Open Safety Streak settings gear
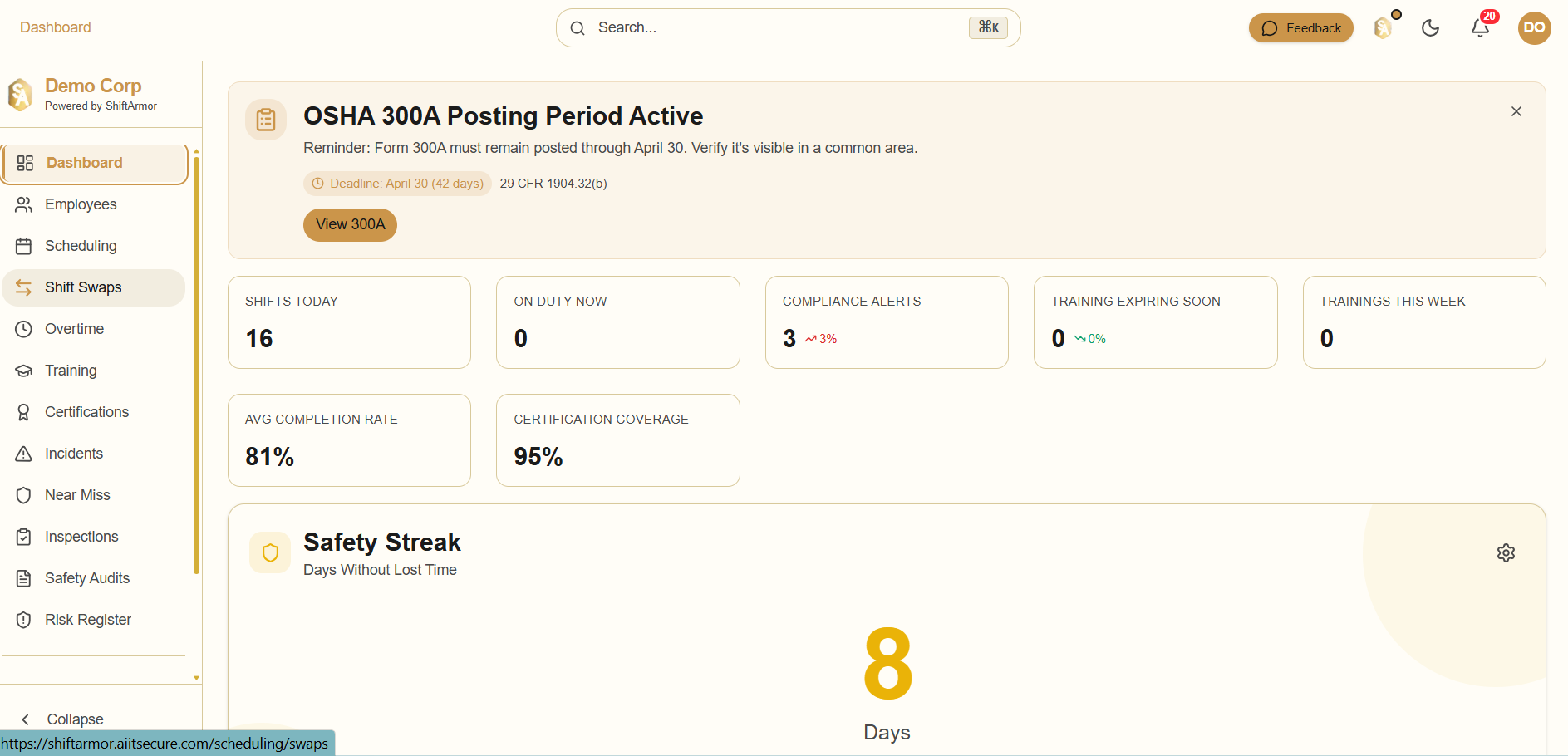 (1506, 553)
